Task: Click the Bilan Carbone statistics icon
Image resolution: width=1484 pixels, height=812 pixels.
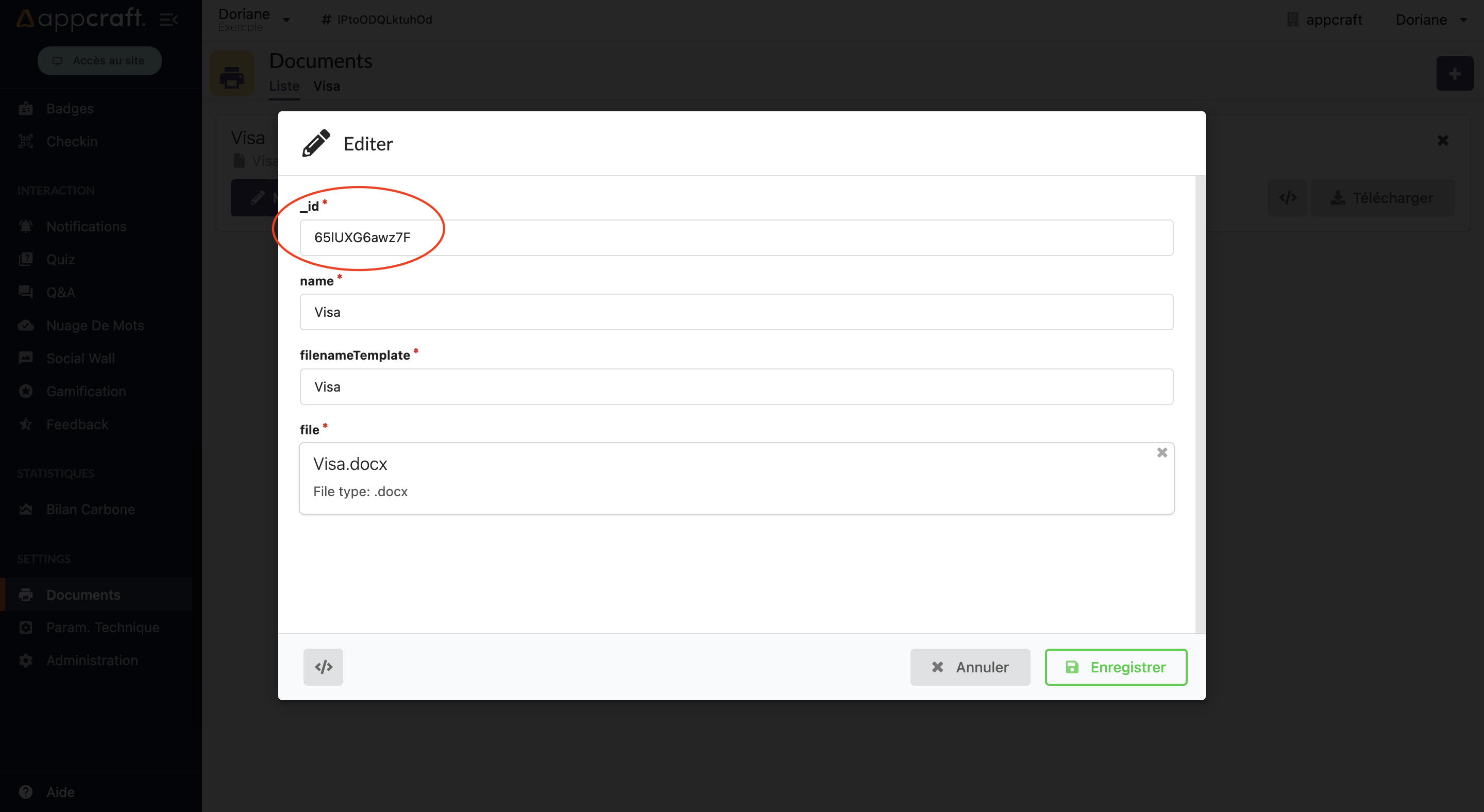Action: click(x=26, y=509)
